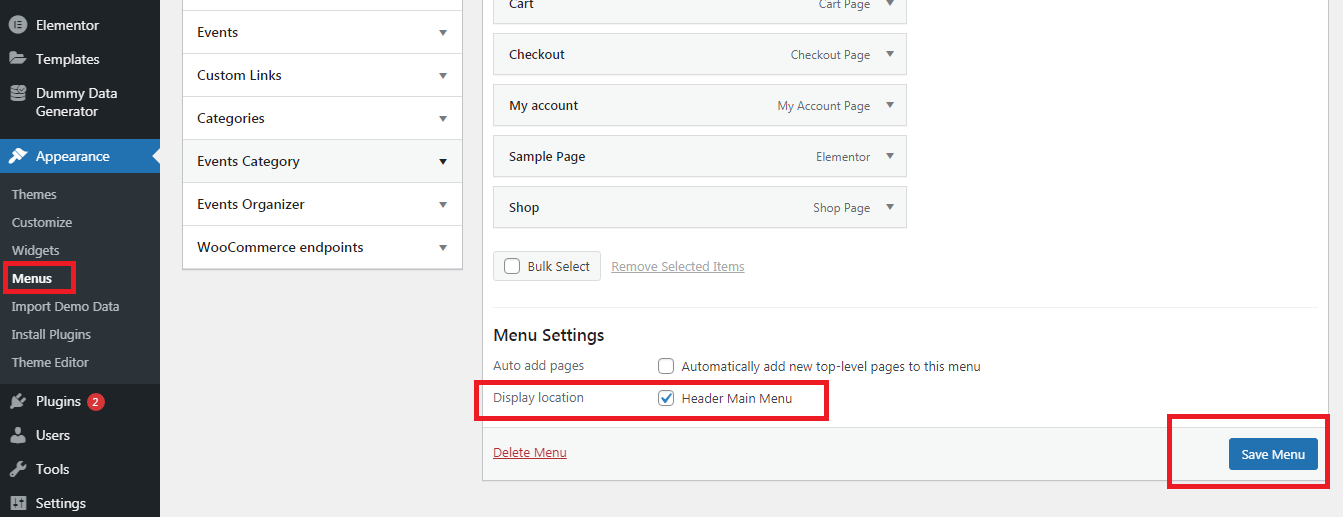Enable the Bulk Select checkbox
Image resolution: width=1343 pixels, height=517 pixels.
512,266
